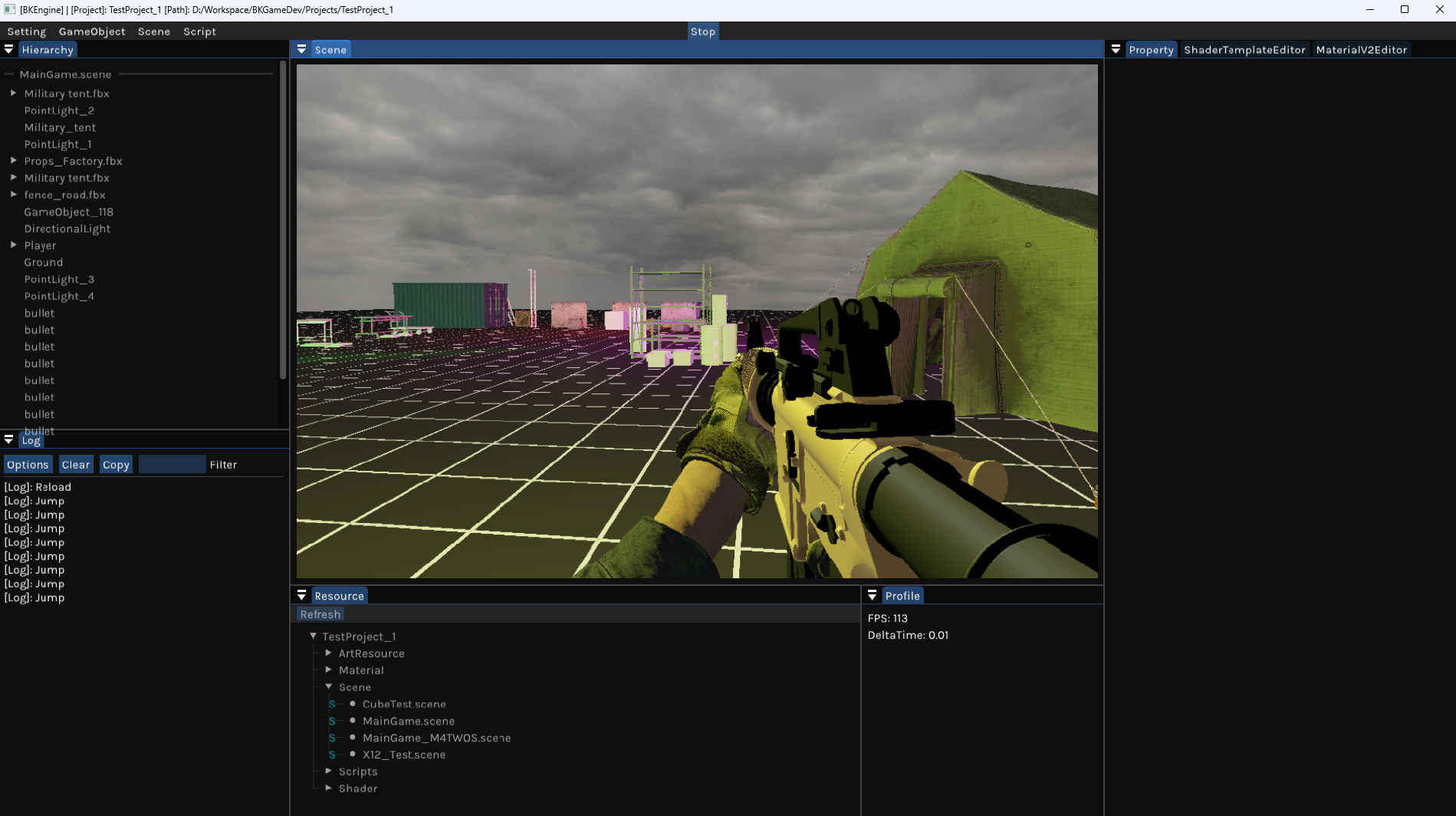Open the GameObject menu
The width and height of the screenshot is (1456, 816).
pyautogui.click(x=92, y=31)
